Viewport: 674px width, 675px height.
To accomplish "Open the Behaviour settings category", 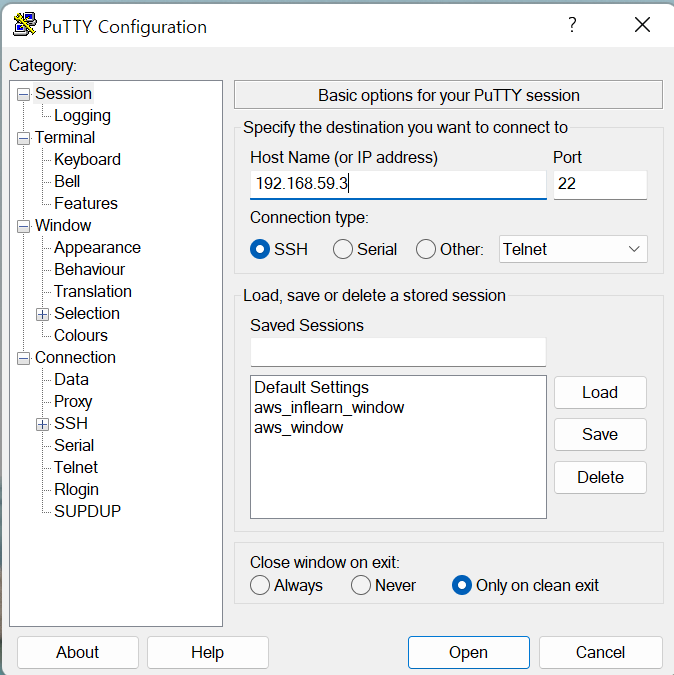I will click(90, 269).
